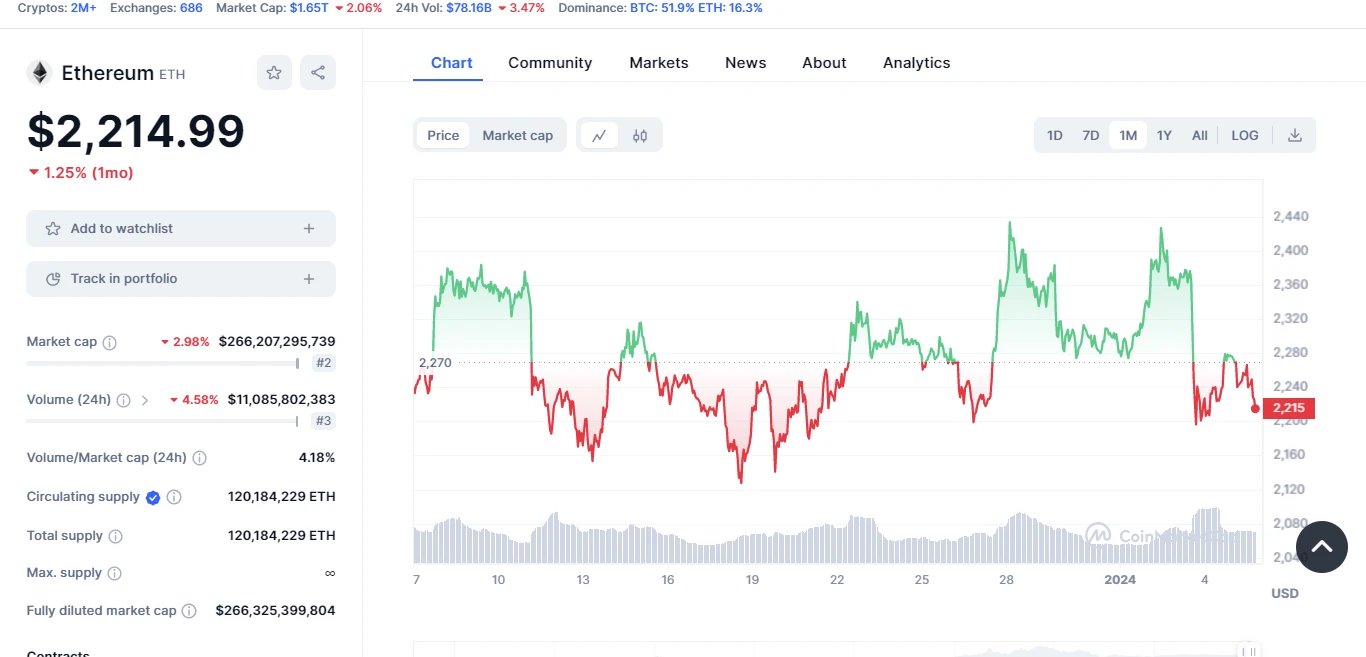Star Ethereum as a favorite
Screen dimensions: 1366x657
(274, 73)
